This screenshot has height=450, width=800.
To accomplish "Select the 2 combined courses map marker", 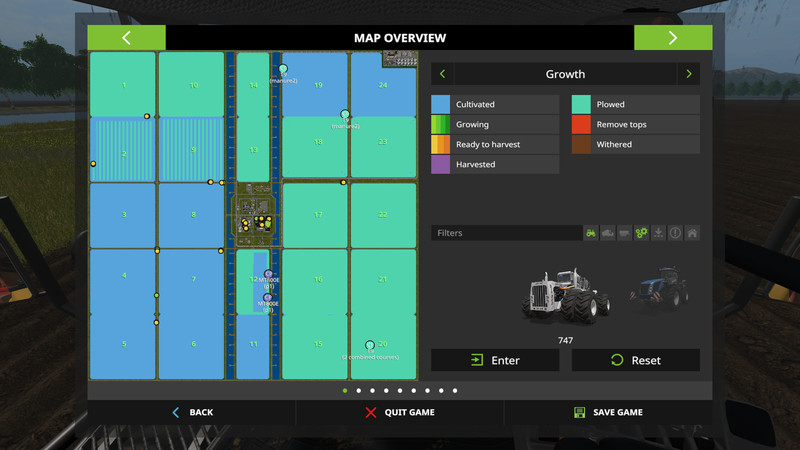I will pyautogui.click(x=370, y=345).
